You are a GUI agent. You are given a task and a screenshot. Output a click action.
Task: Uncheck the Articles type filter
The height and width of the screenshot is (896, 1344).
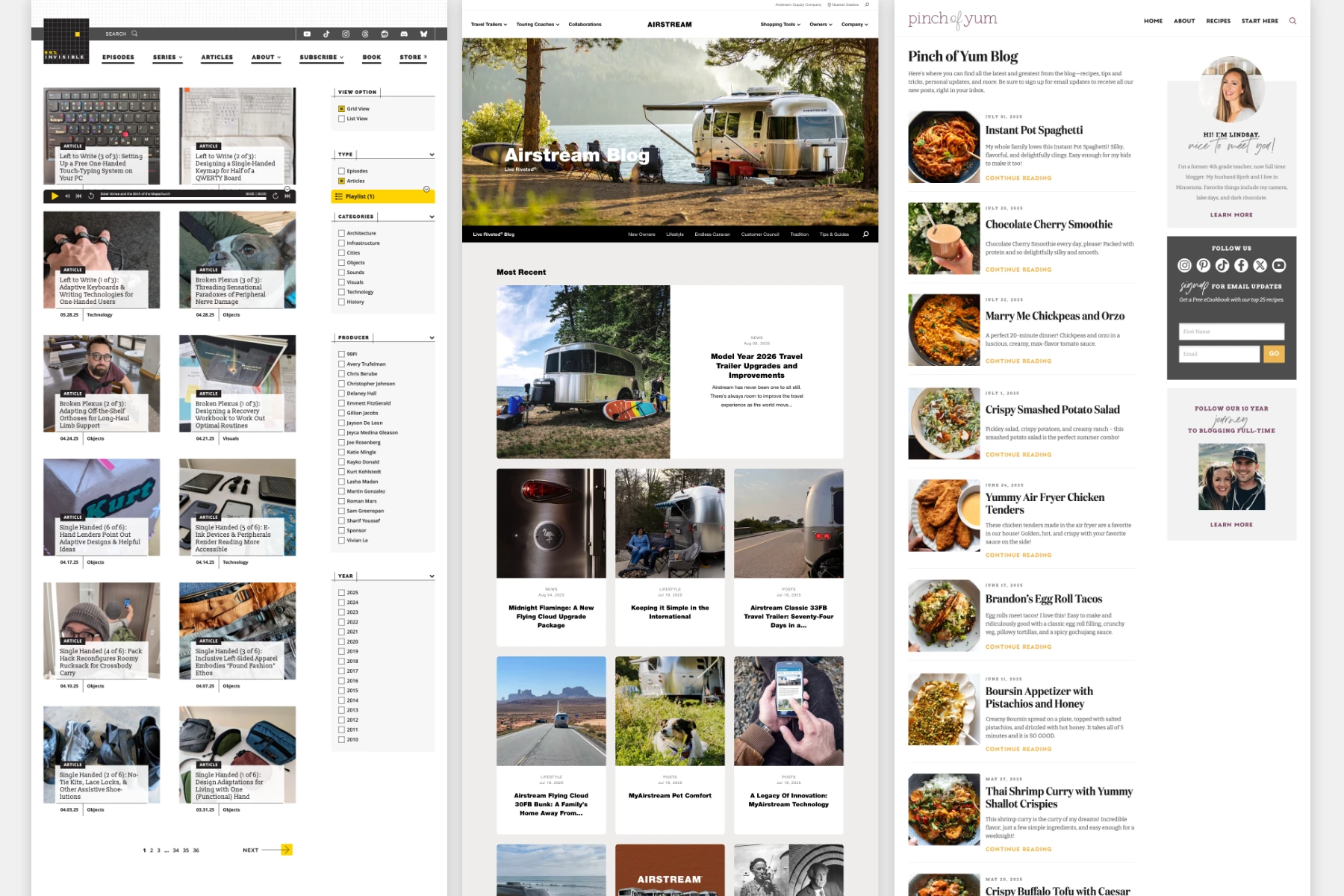click(x=341, y=181)
